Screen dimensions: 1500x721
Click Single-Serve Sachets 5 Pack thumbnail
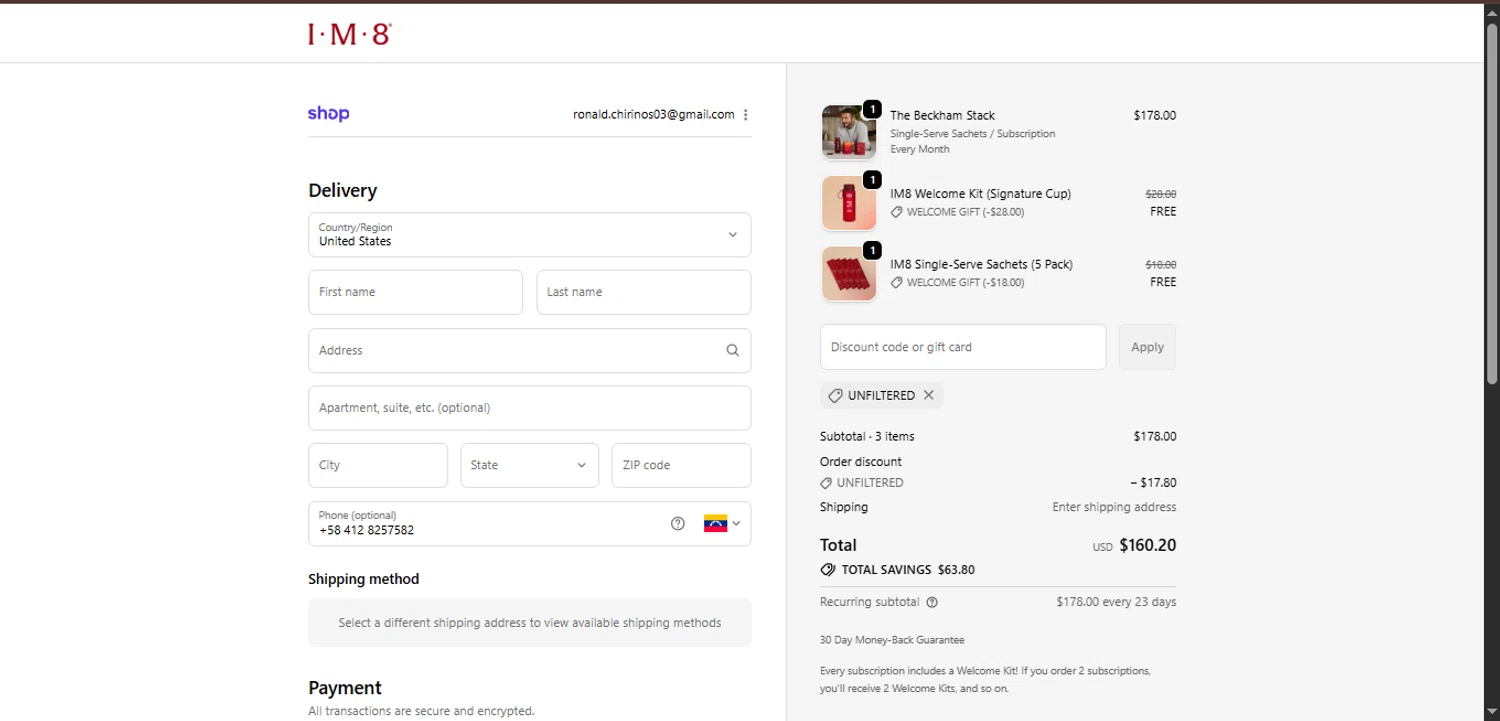(x=849, y=274)
